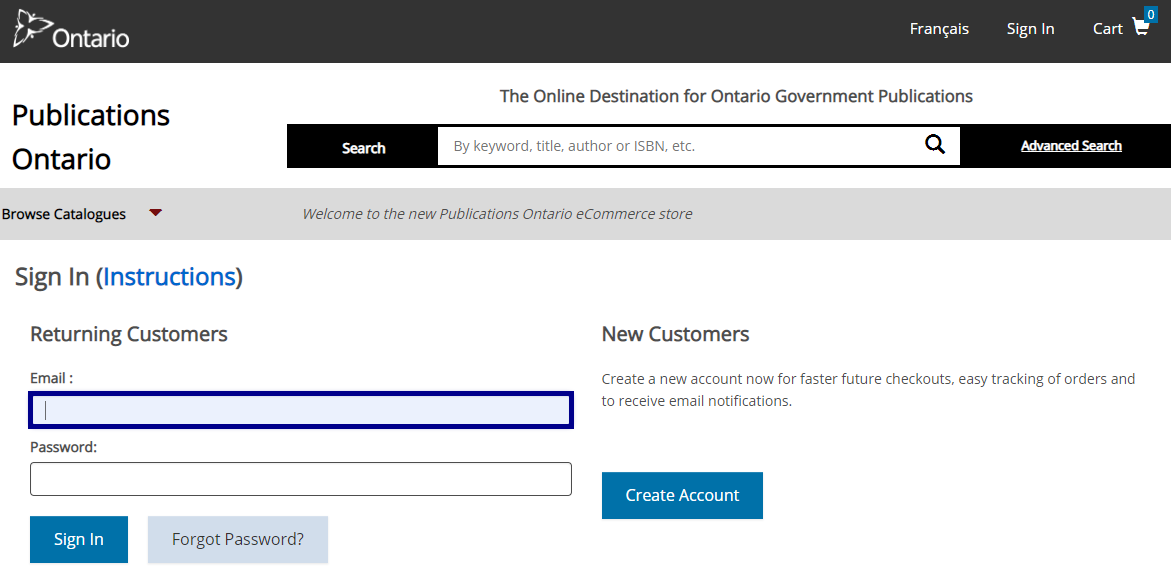Click the magnifying glass search icon
This screenshot has width=1171, height=575.
tap(935, 145)
